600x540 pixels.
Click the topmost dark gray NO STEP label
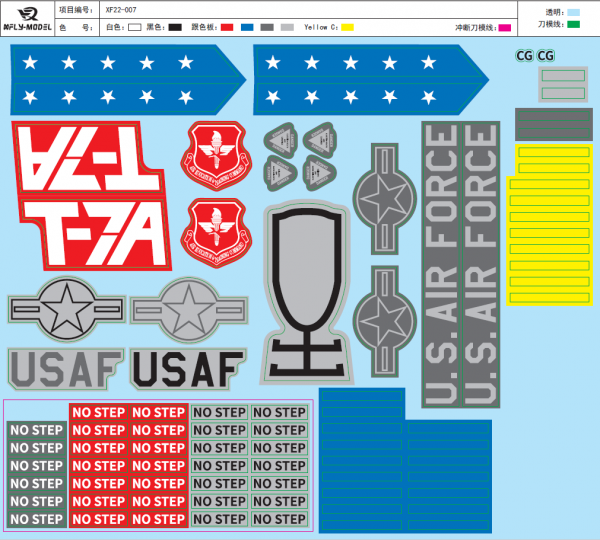pyautogui.click(x=37, y=430)
